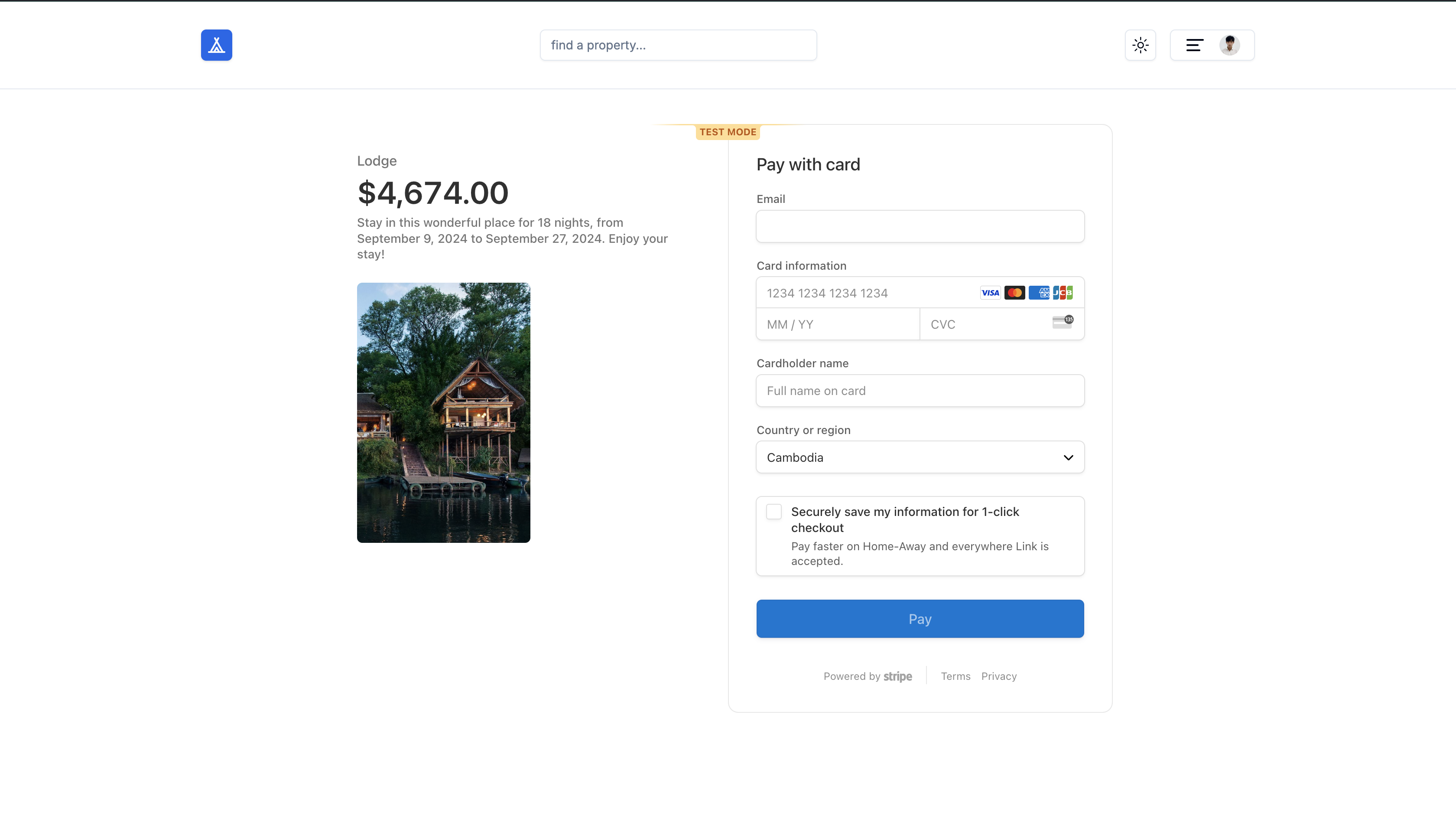The width and height of the screenshot is (1456, 816).
Task: Click the JCB card icon
Action: click(1063, 293)
